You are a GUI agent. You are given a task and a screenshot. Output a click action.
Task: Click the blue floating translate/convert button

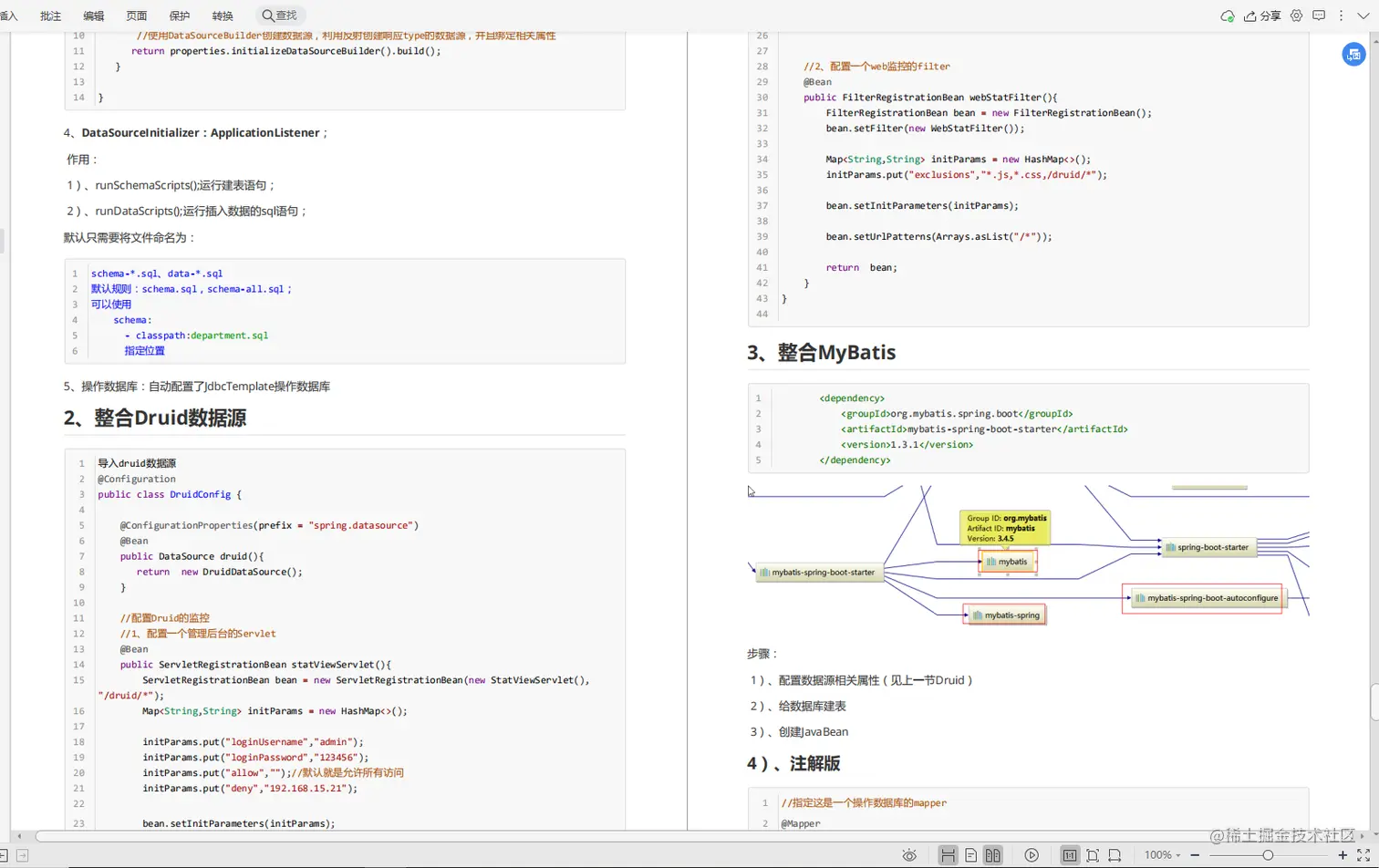coord(1353,55)
